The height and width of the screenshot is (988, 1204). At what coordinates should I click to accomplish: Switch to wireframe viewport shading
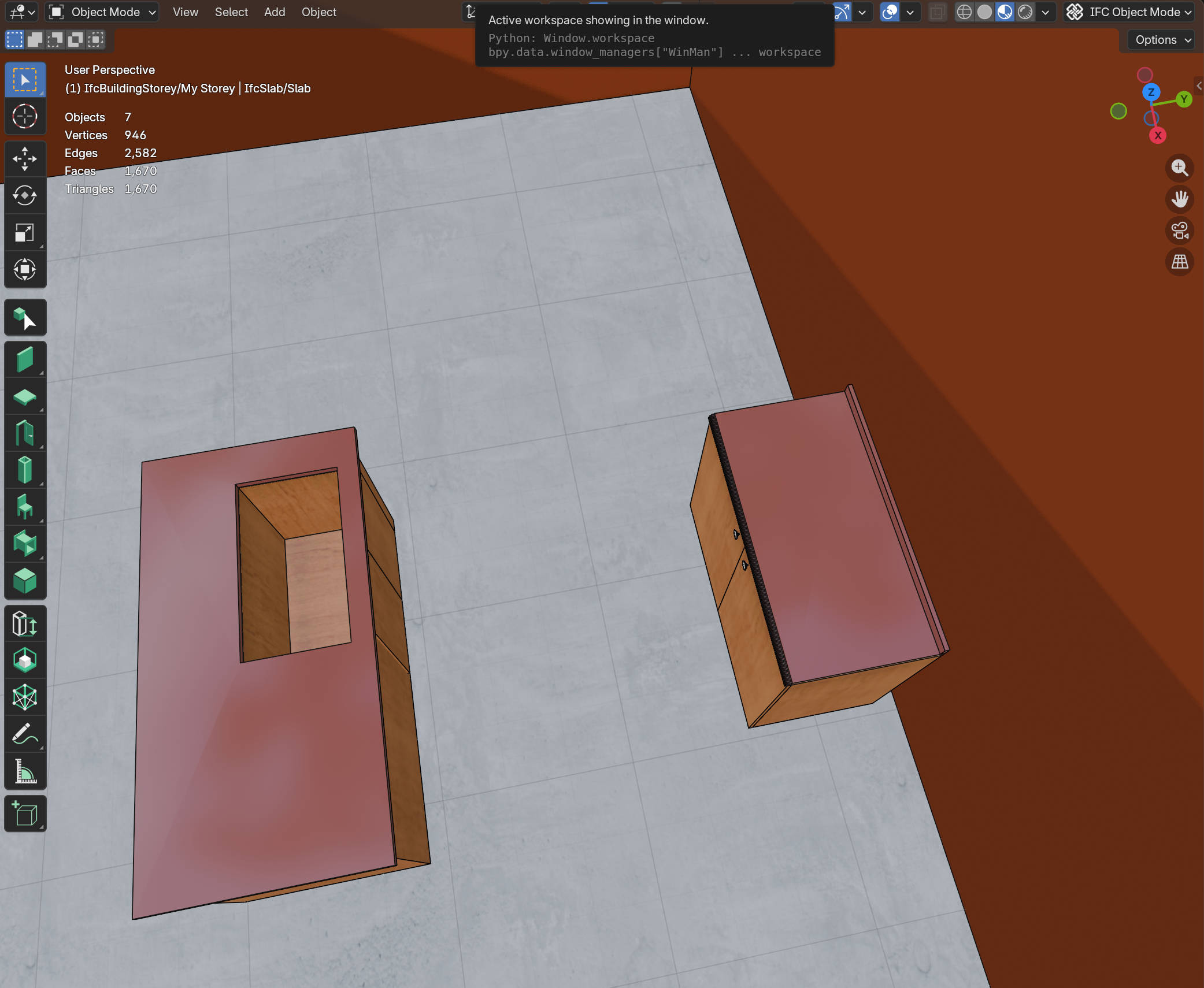(x=964, y=12)
